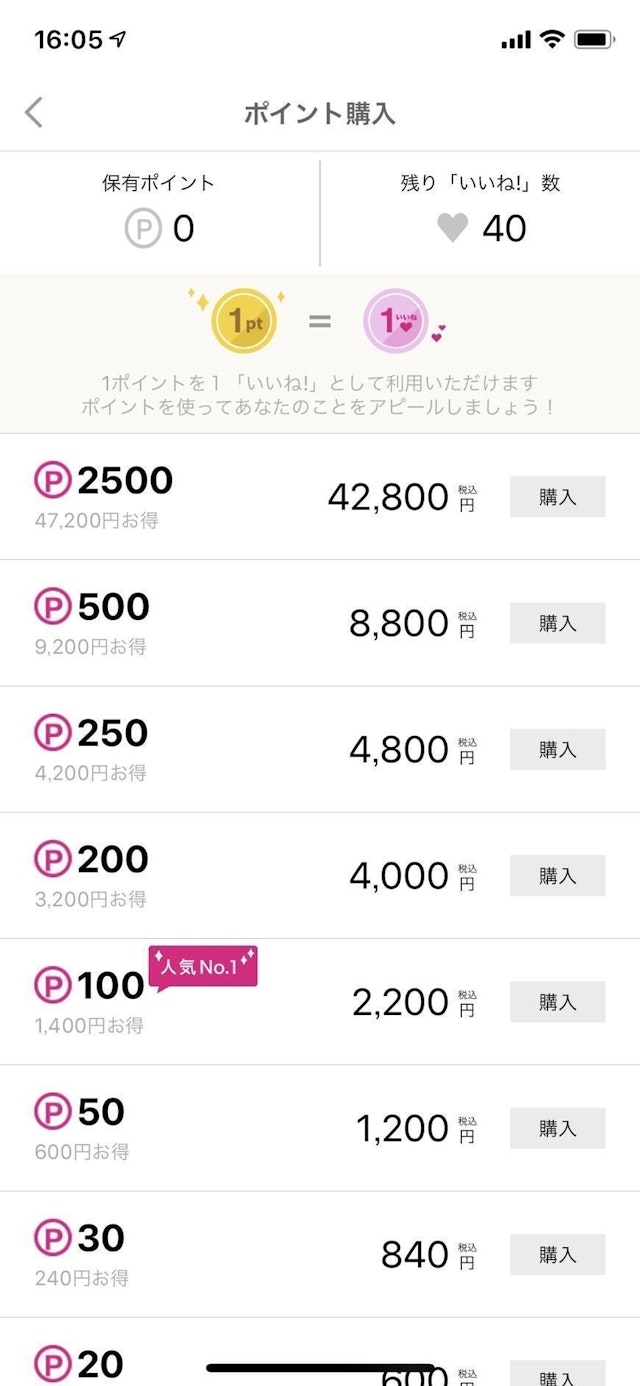Tap the P icon beside 30 points
This screenshot has width=640, height=1386.
[53, 1239]
